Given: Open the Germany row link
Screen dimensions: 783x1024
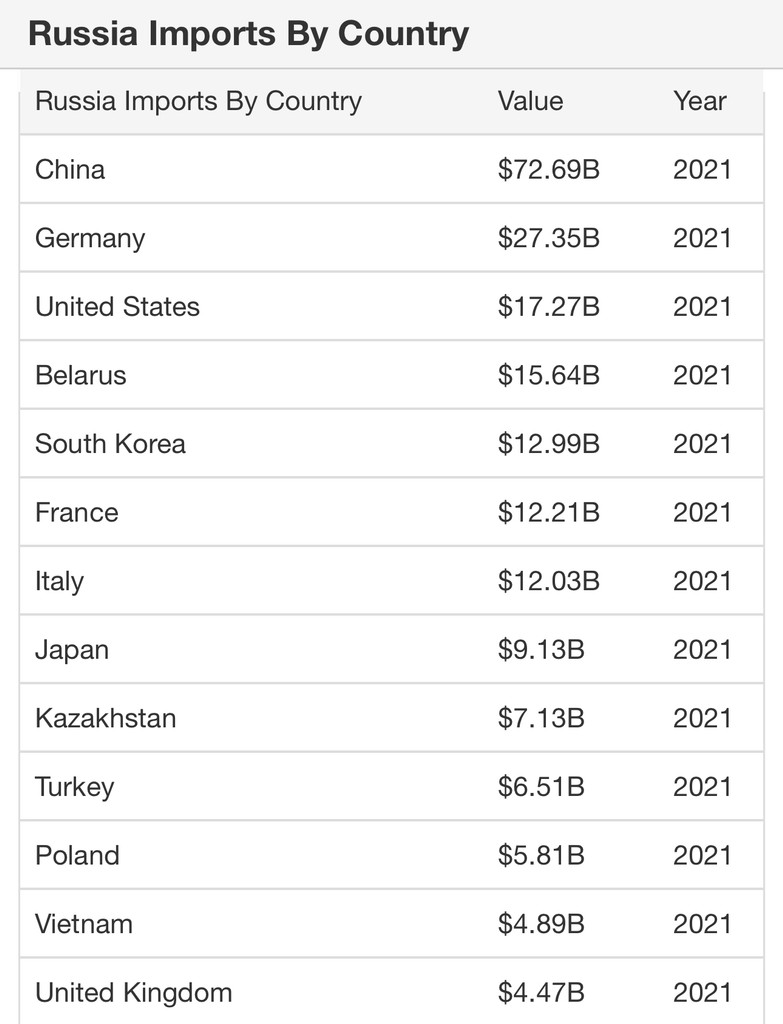Looking at the screenshot, I should (90, 239).
